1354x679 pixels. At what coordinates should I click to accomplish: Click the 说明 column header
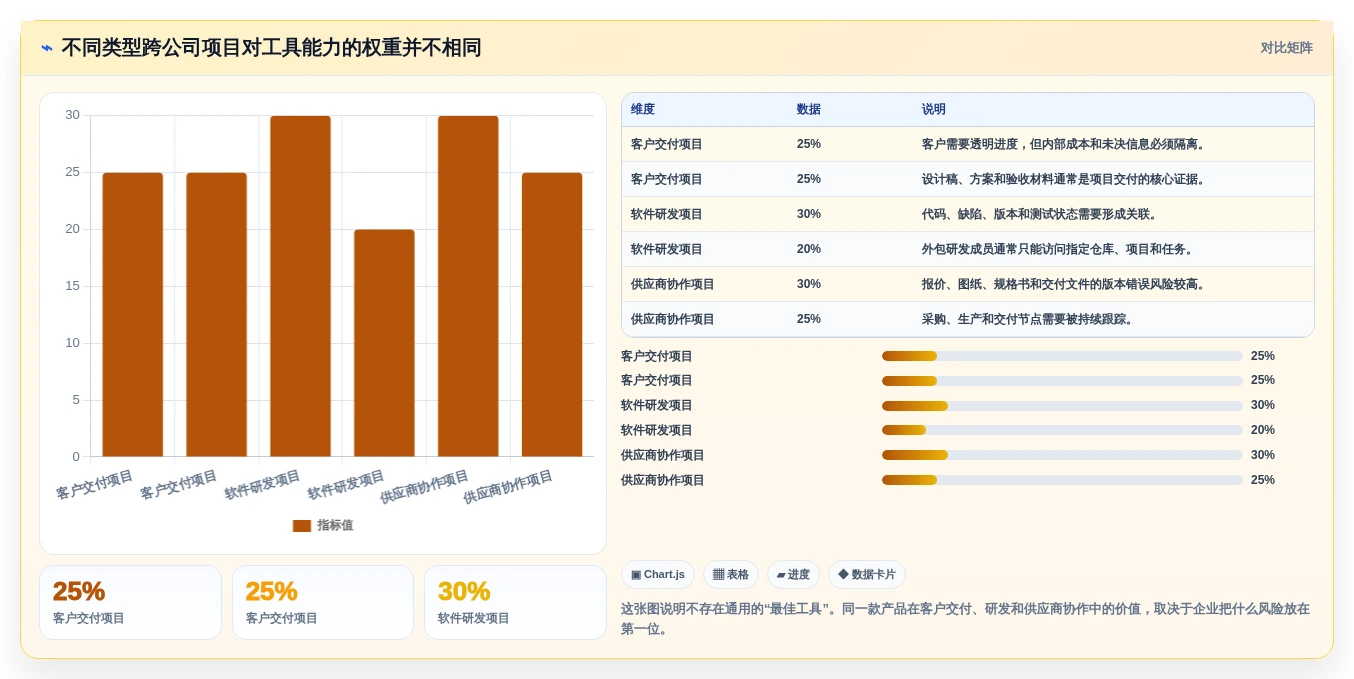pos(934,109)
